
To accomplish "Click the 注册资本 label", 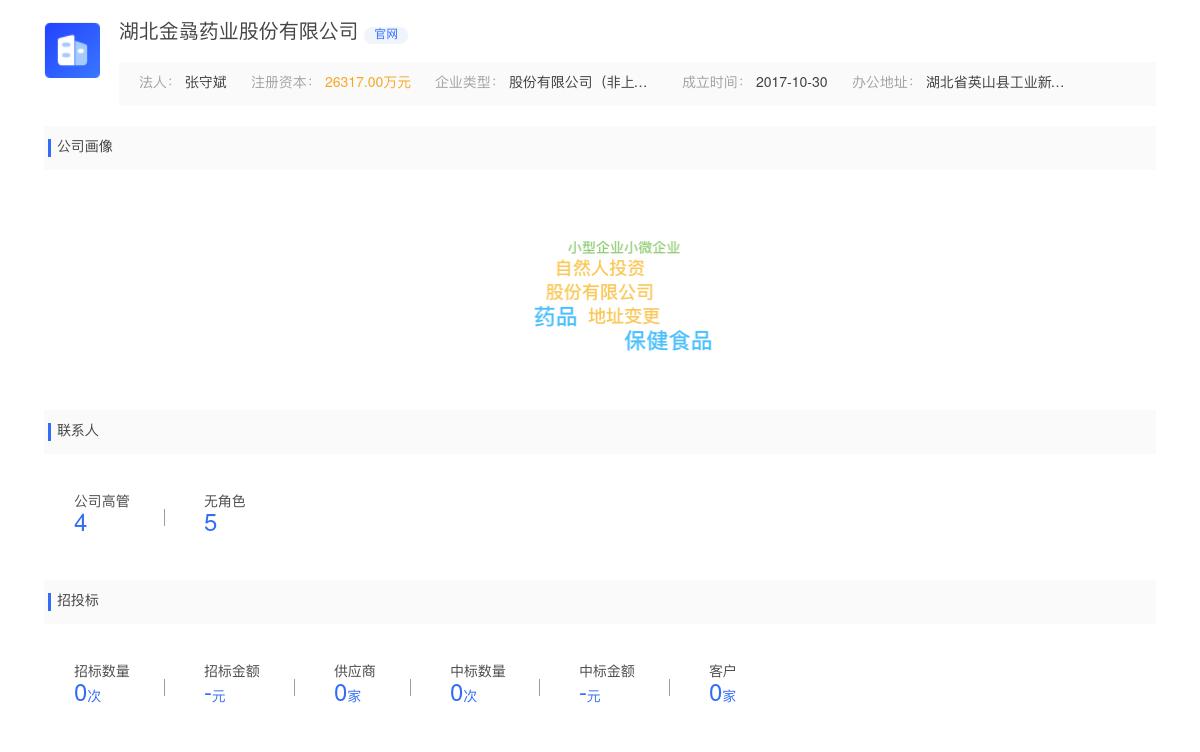I will pyautogui.click(x=282, y=83).
